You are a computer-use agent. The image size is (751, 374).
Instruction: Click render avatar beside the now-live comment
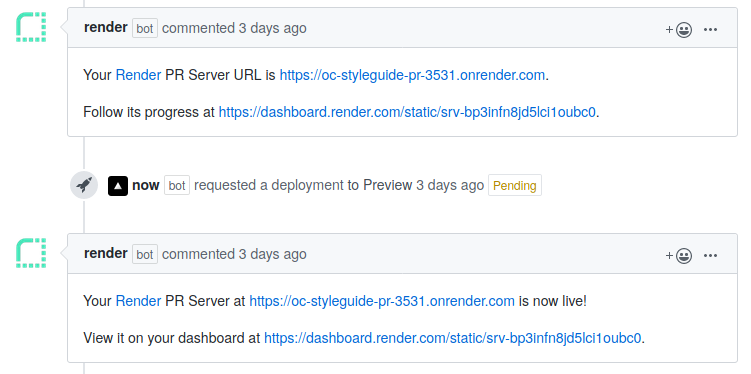pos(31,253)
